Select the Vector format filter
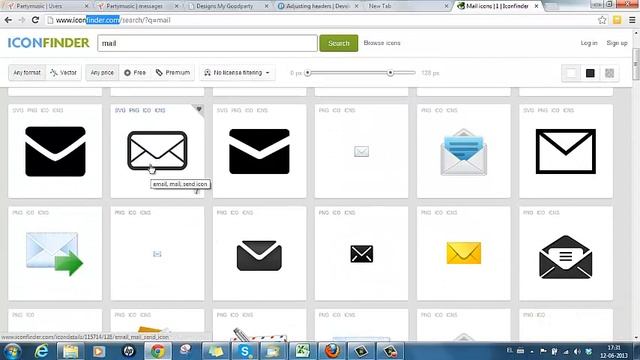This screenshot has height=360, width=640. pyautogui.click(x=64, y=73)
